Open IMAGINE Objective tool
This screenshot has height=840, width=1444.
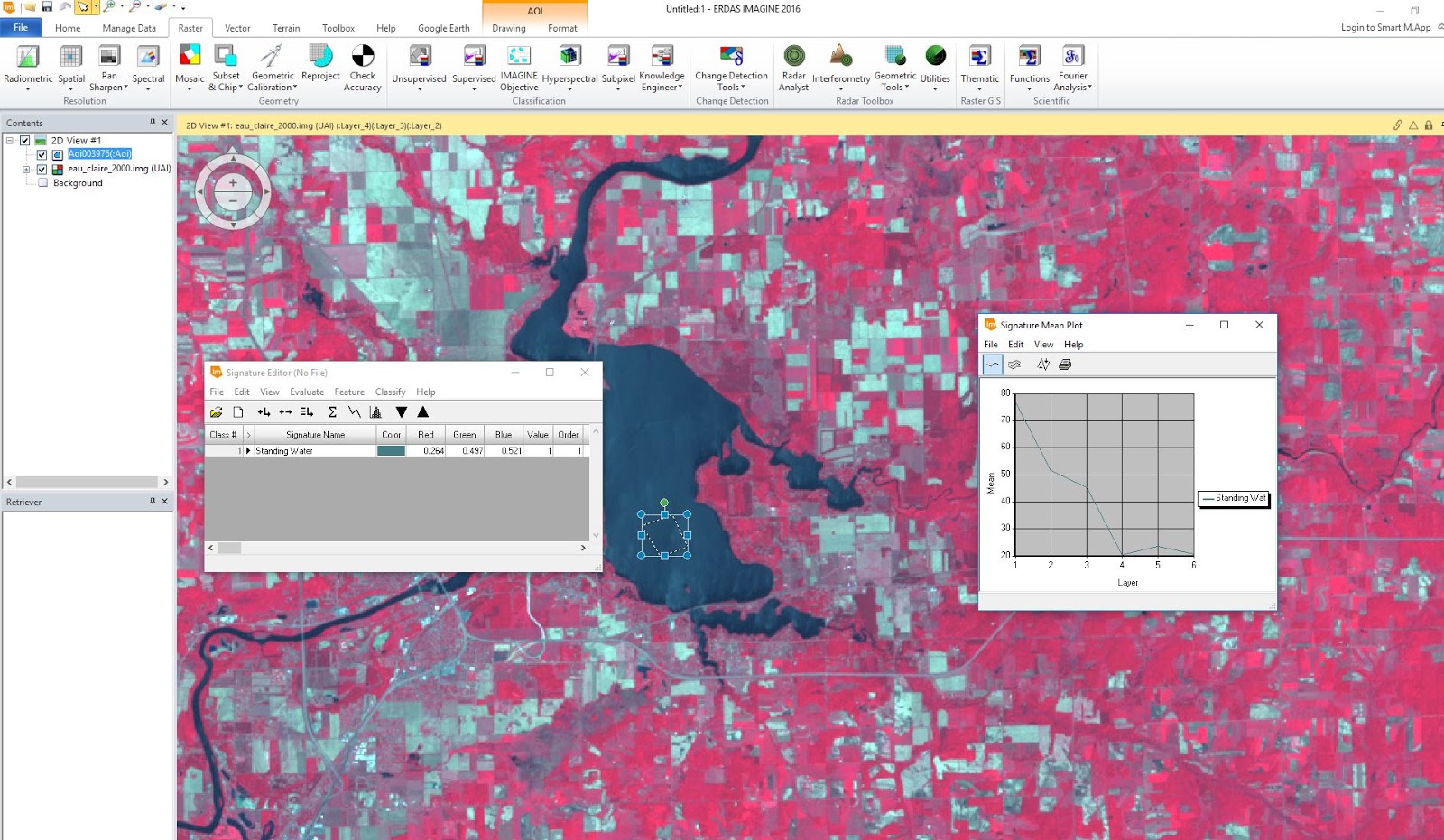[519, 68]
